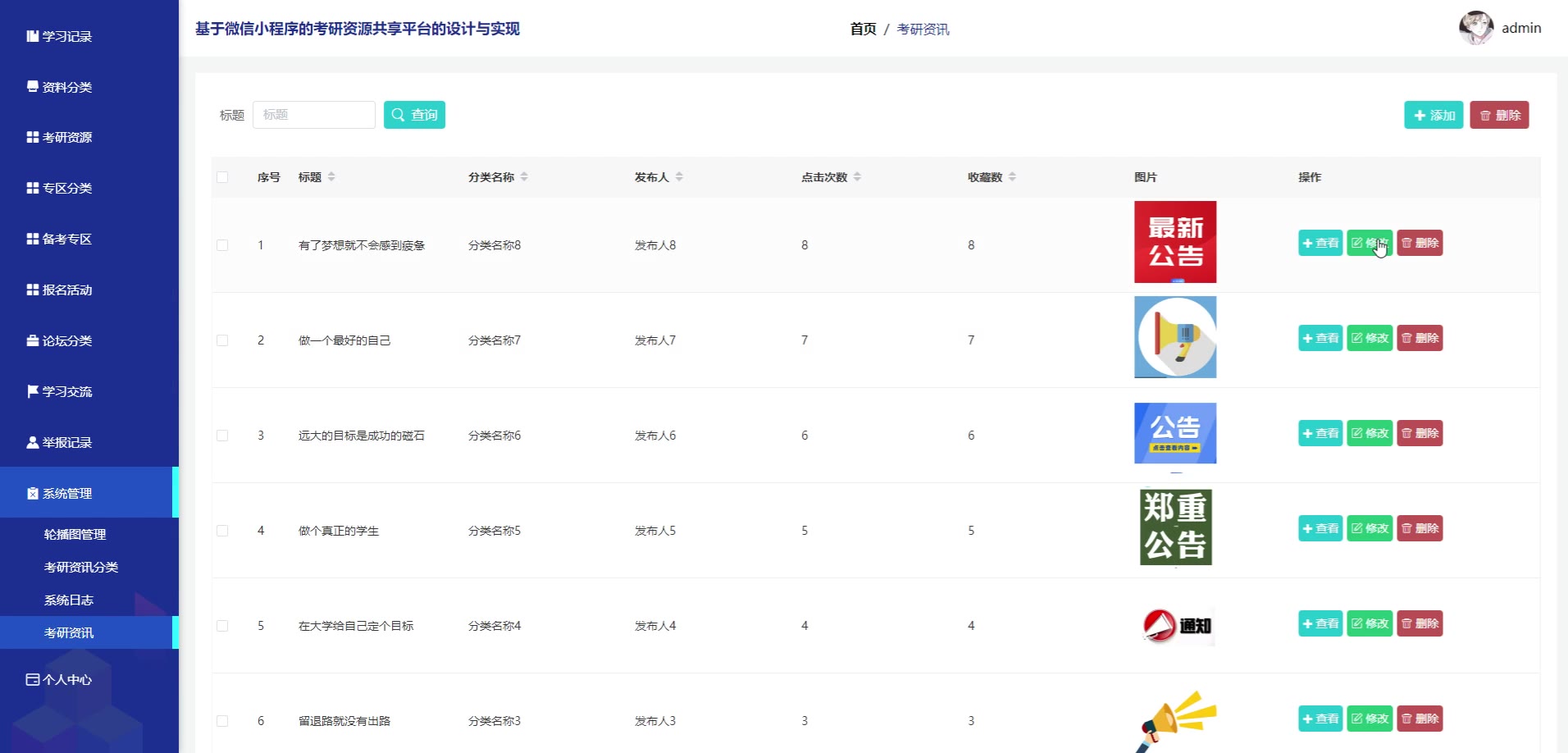Click the 个人中心 sidebar icon

[32, 679]
